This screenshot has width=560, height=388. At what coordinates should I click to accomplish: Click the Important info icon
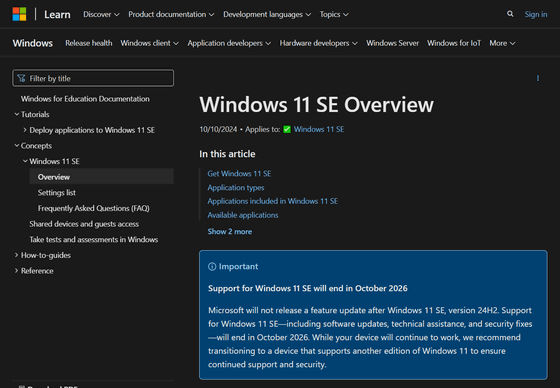pos(212,267)
